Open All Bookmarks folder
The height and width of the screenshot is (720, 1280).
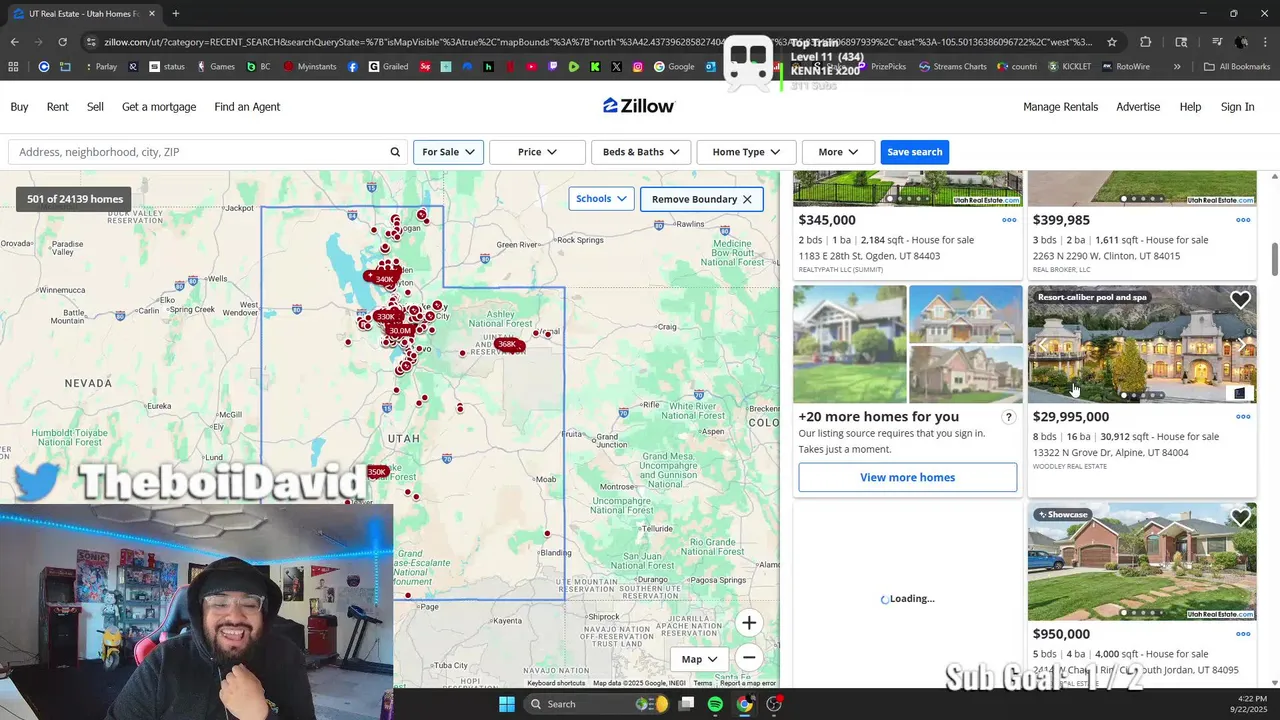coord(1237,67)
